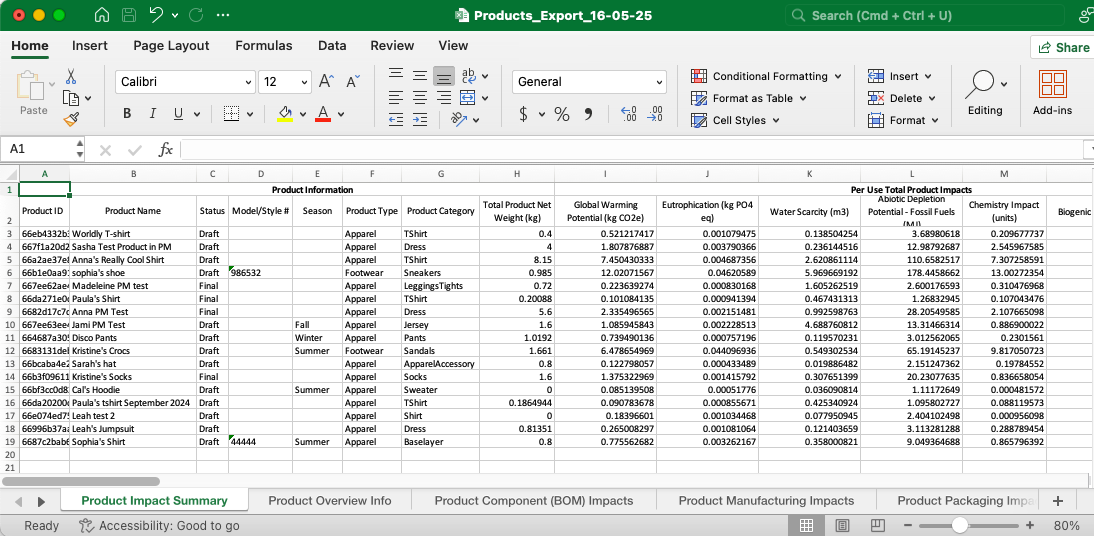Click the Insert Function fx icon
The width and height of the screenshot is (1094, 536).
tap(165, 149)
